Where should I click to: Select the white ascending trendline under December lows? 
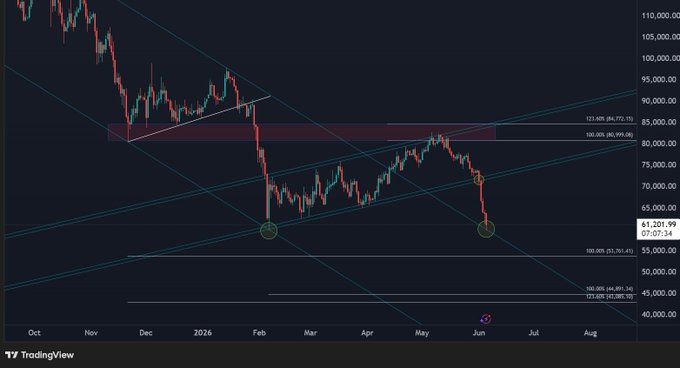199,118
